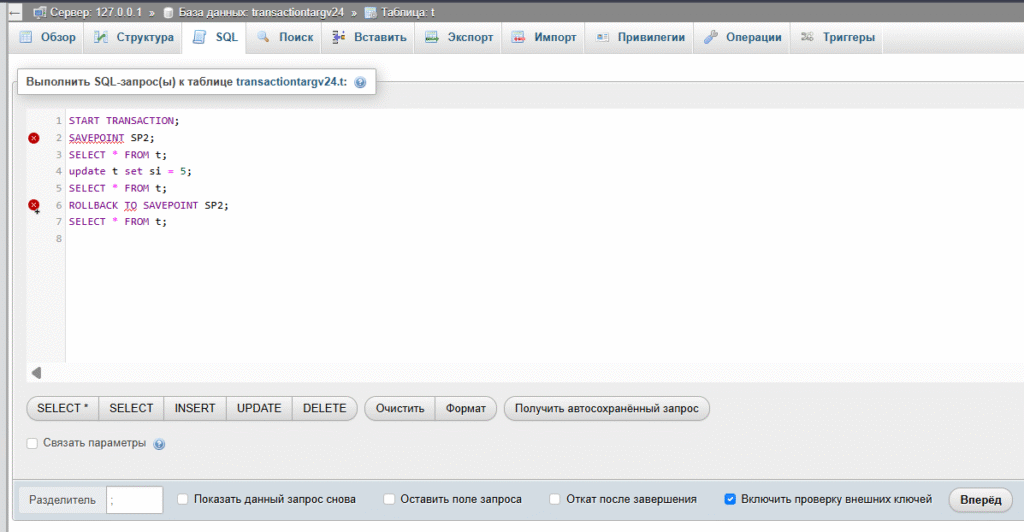Screen dimensions: 1024x532
Task: Open help icon next to SQL query title
Action: click(x=360, y=82)
